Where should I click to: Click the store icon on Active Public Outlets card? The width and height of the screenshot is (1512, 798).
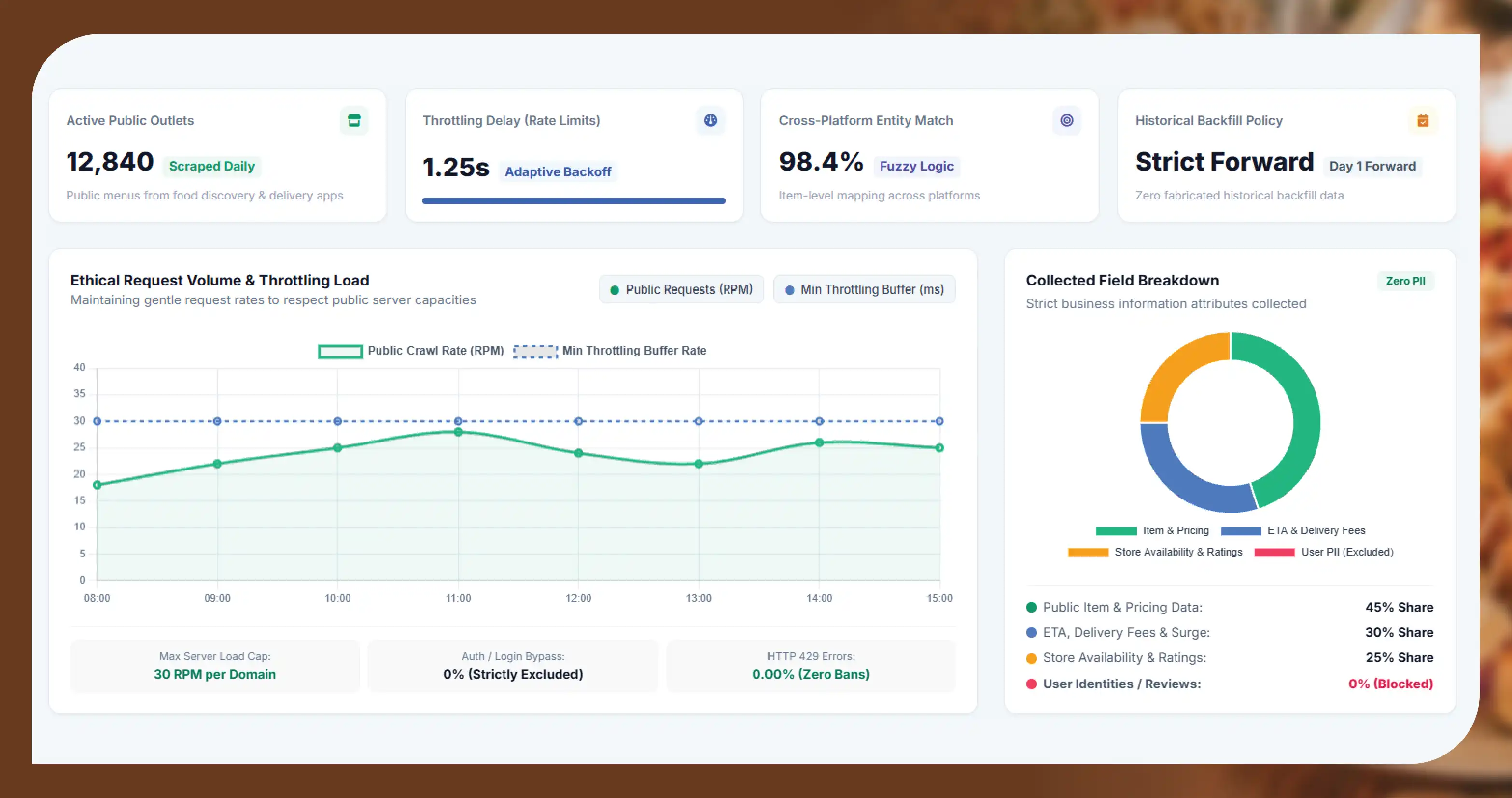tap(354, 120)
